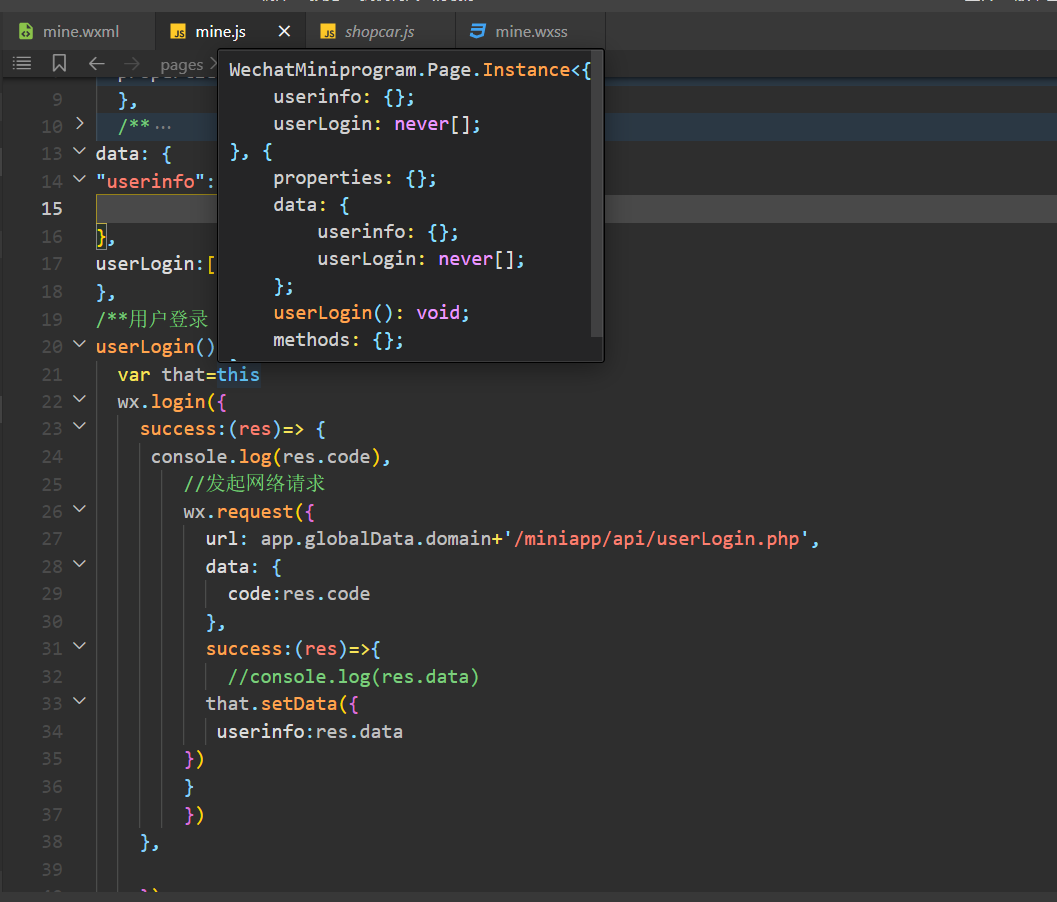Click 'that.setData({' on line 33
Viewport: 1057px width, 902px height.
(282, 704)
